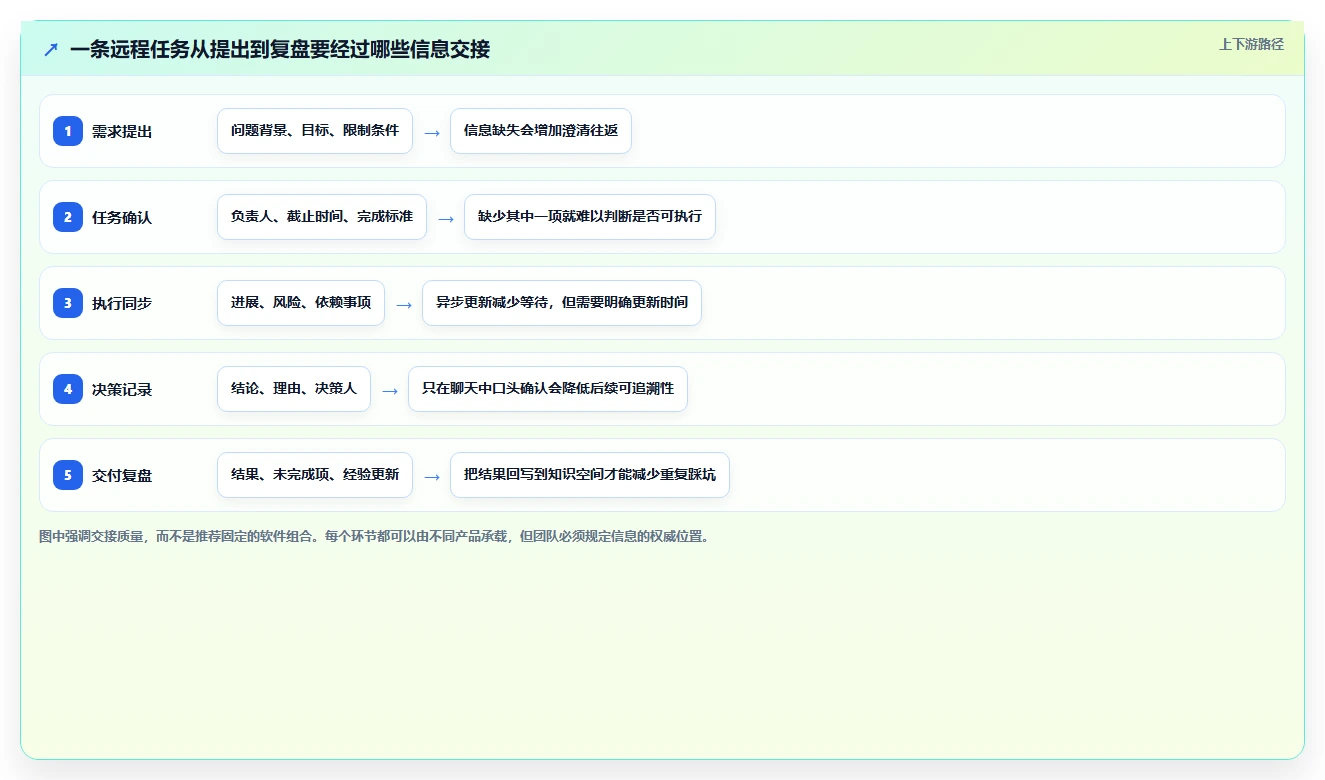
Task: Click the 负责人、截止时间、完成标准 box
Action: (x=322, y=217)
